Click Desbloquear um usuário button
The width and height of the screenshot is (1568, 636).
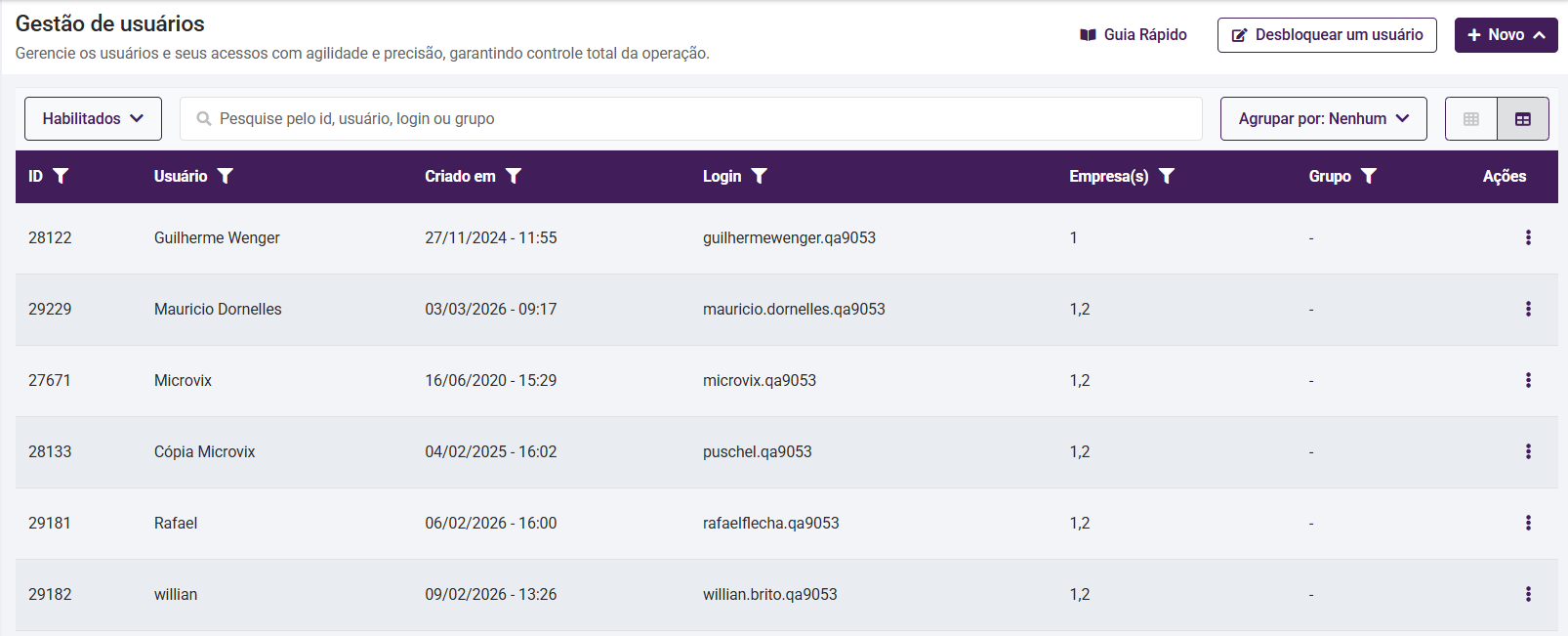click(x=1327, y=35)
